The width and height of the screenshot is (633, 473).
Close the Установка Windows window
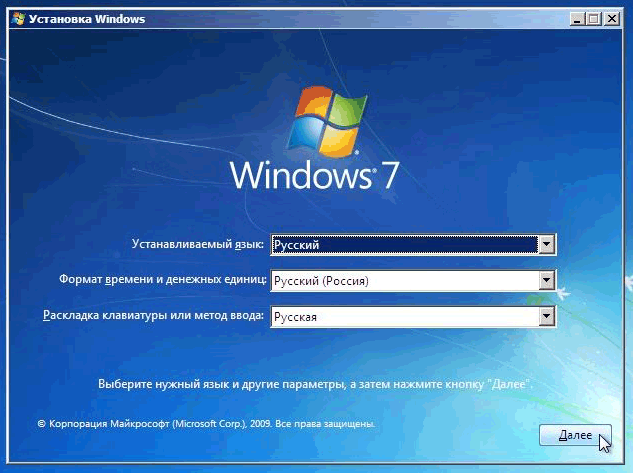612,19
